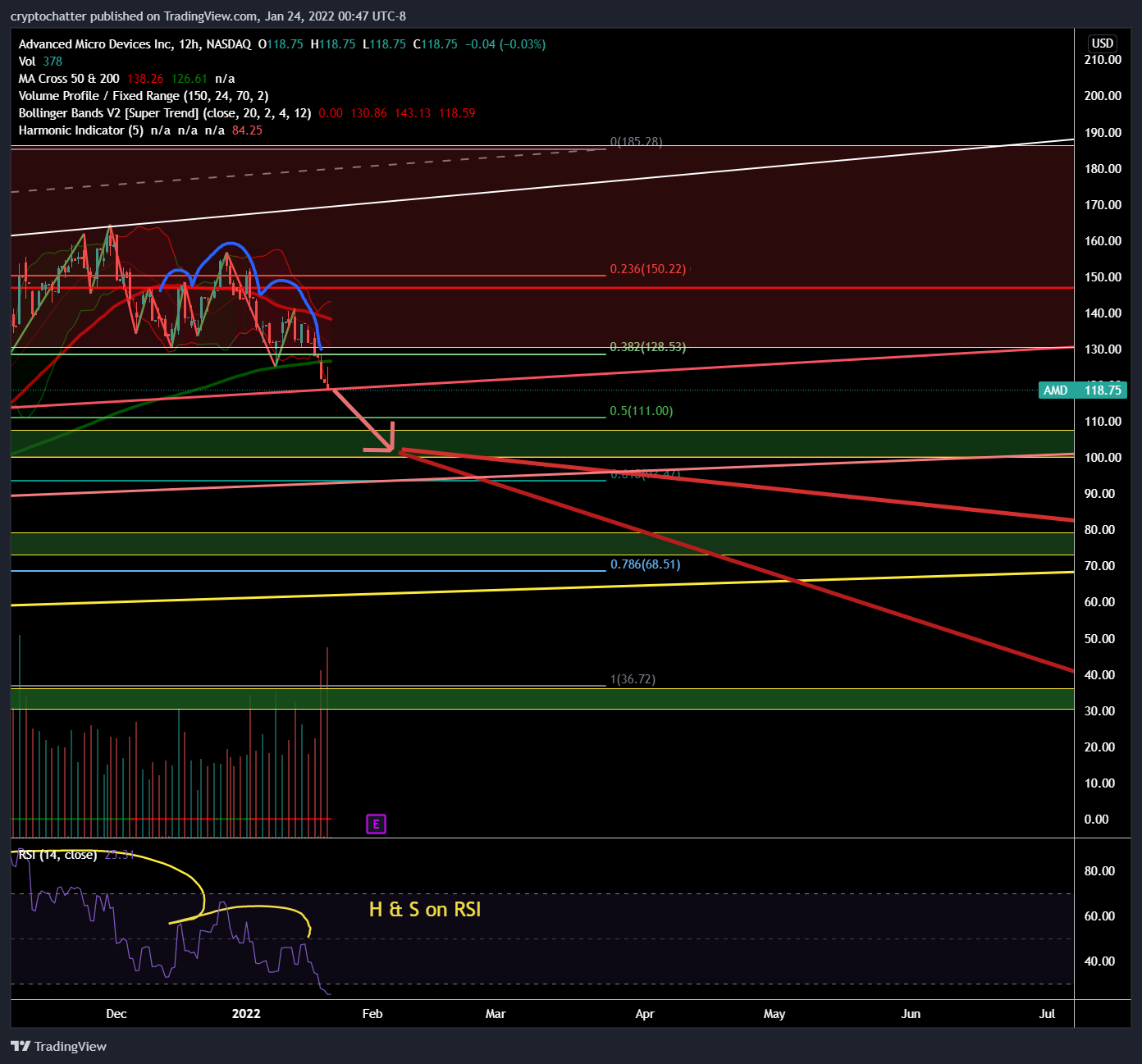Viewport: 1142px width, 1064px height.
Task: Select the Advanced Micro Devices Inc chart title
Action: [135, 44]
